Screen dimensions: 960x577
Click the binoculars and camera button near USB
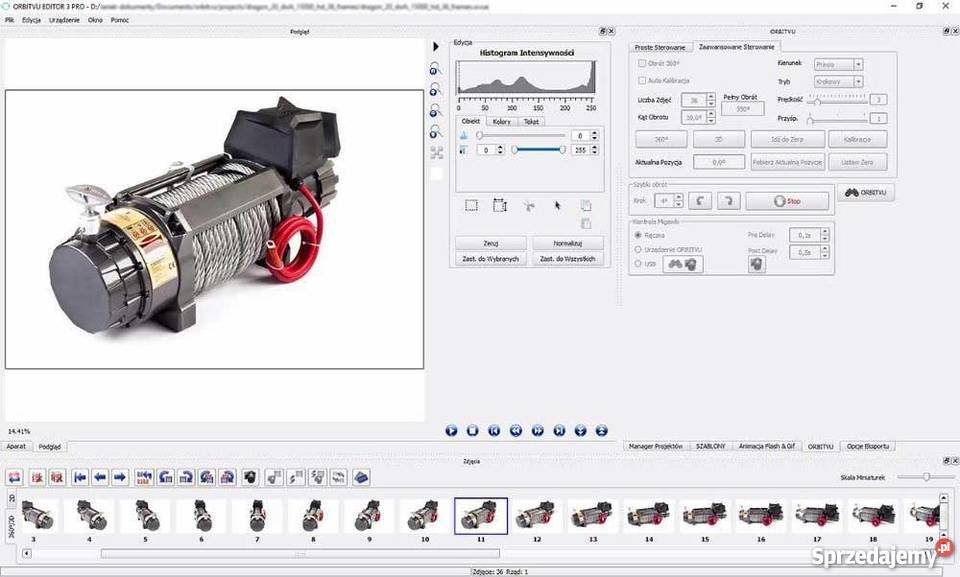coord(683,264)
